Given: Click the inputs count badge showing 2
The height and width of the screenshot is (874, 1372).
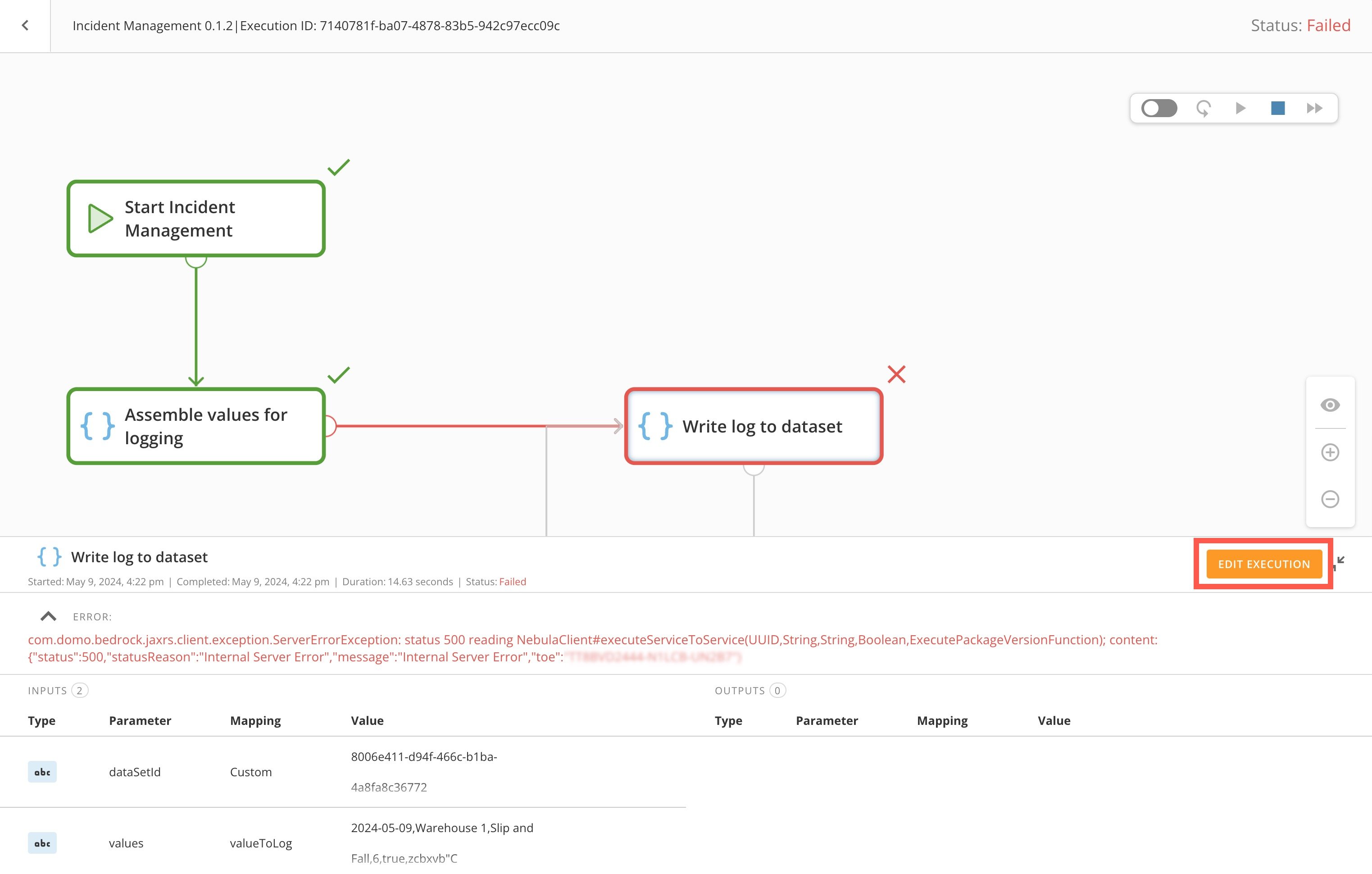Looking at the screenshot, I should pos(80,691).
